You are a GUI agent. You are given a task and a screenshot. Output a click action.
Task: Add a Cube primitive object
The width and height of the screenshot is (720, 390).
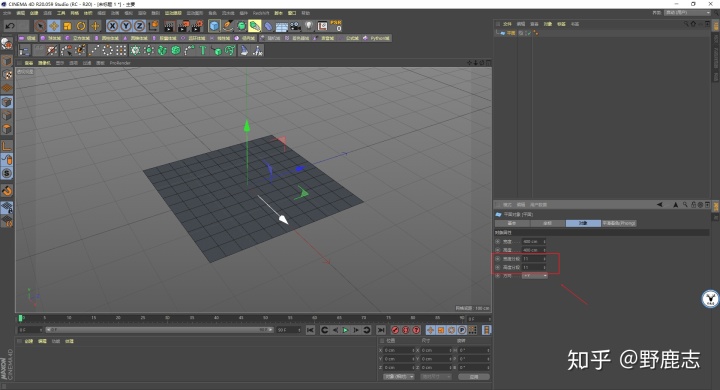pos(214,26)
